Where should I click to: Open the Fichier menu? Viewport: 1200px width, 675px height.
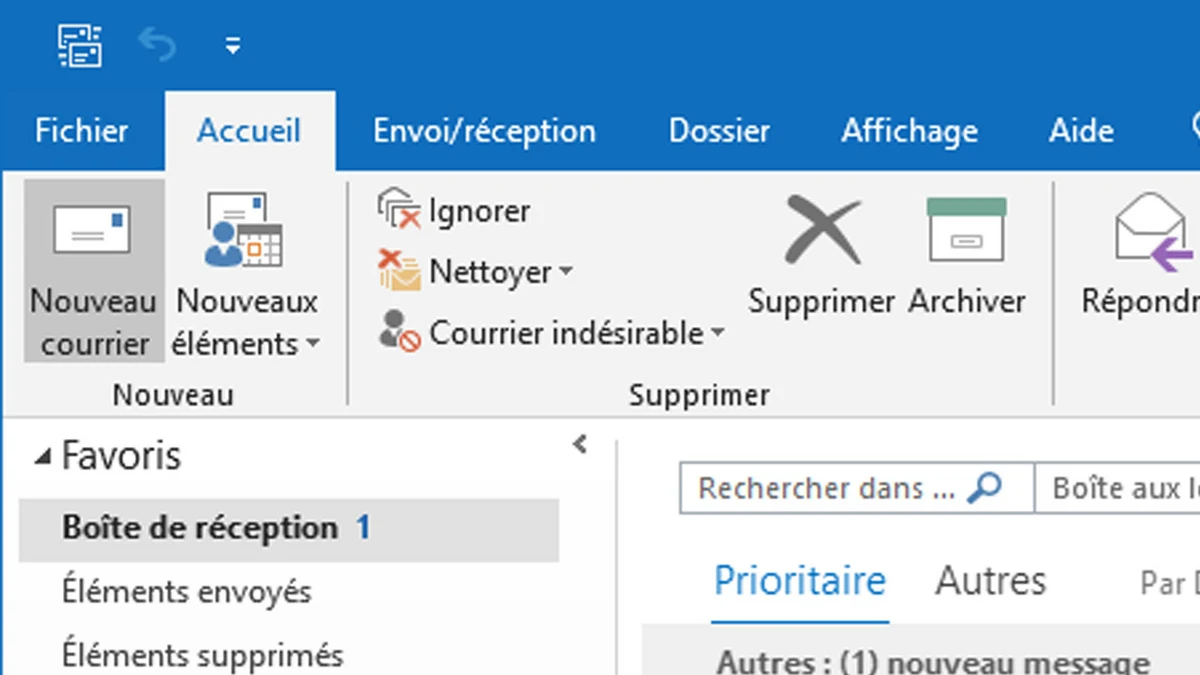point(80,130)
